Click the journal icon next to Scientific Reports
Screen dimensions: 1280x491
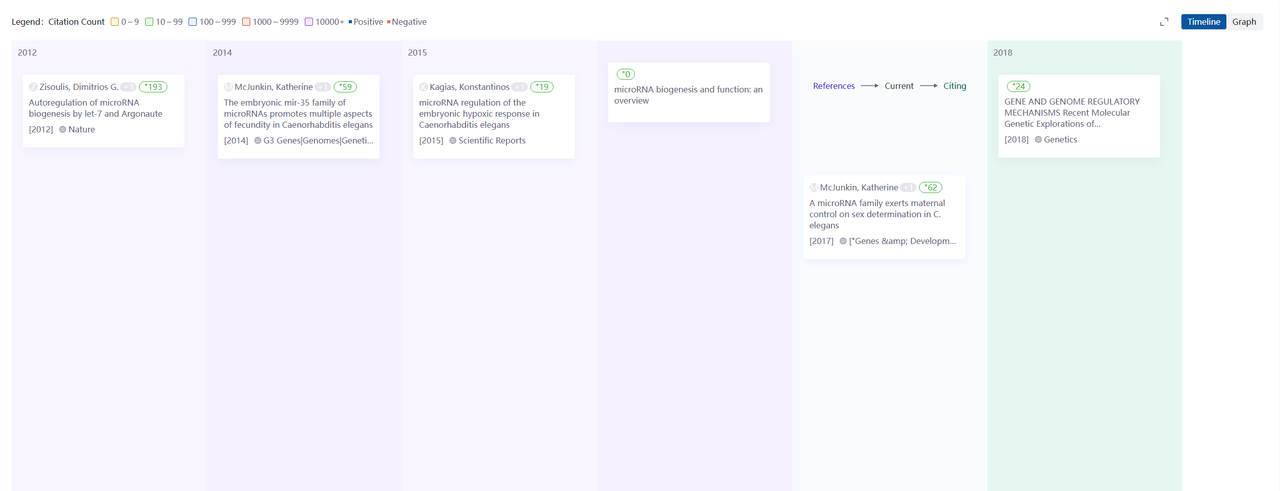click(x=453, y=141)
